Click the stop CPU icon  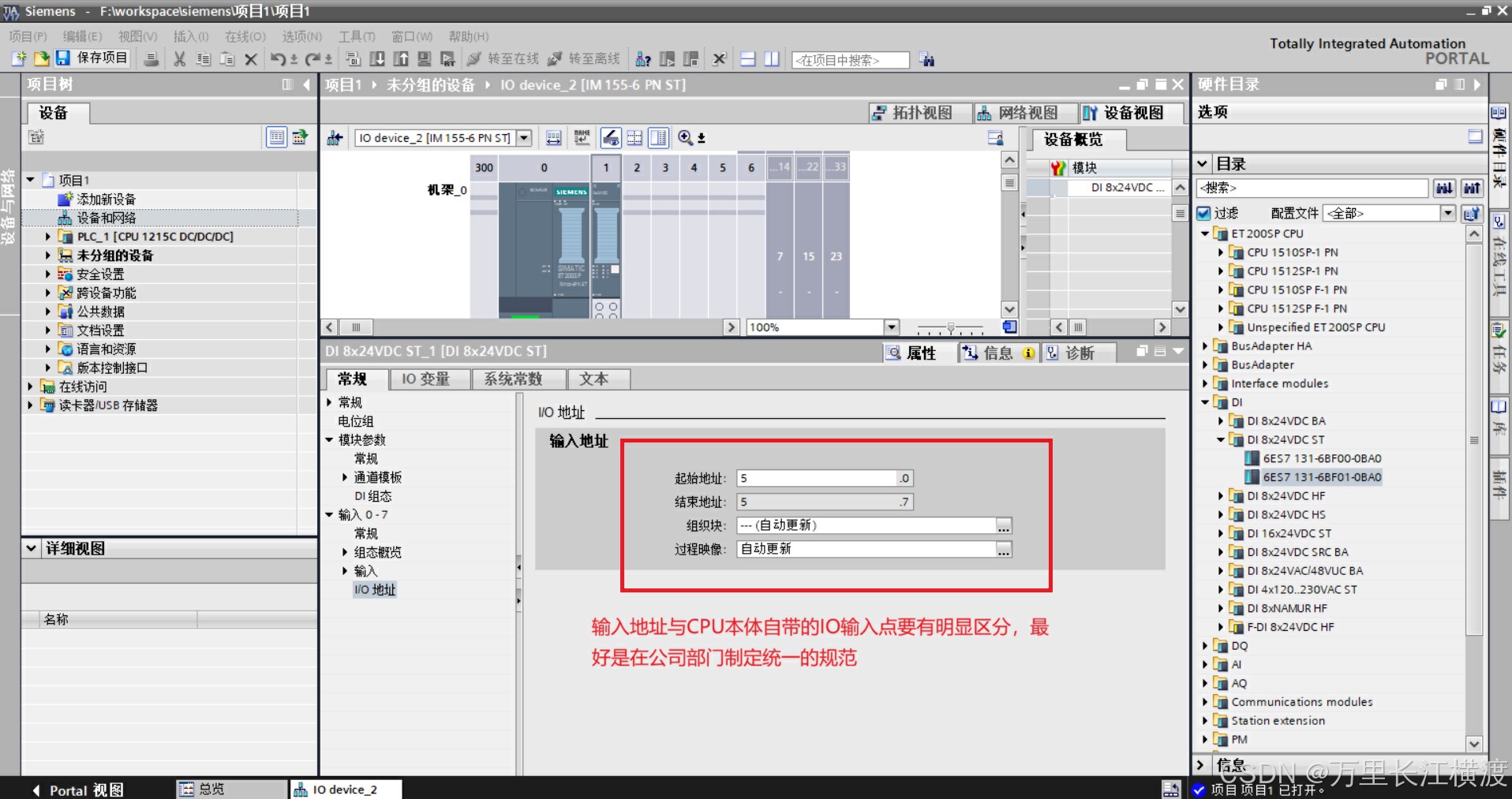691,59
